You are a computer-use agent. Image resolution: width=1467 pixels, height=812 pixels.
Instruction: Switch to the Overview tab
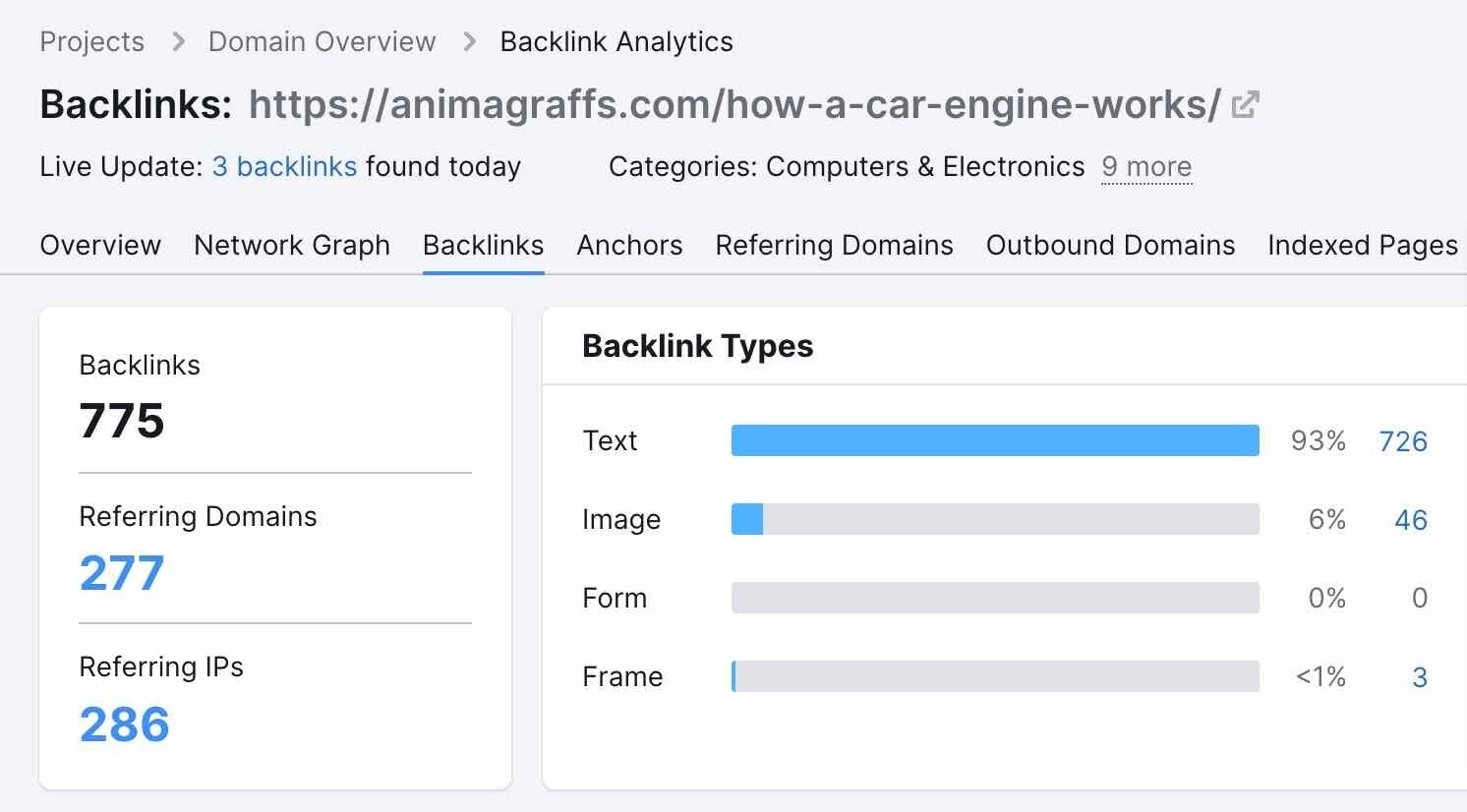(100, 245)
